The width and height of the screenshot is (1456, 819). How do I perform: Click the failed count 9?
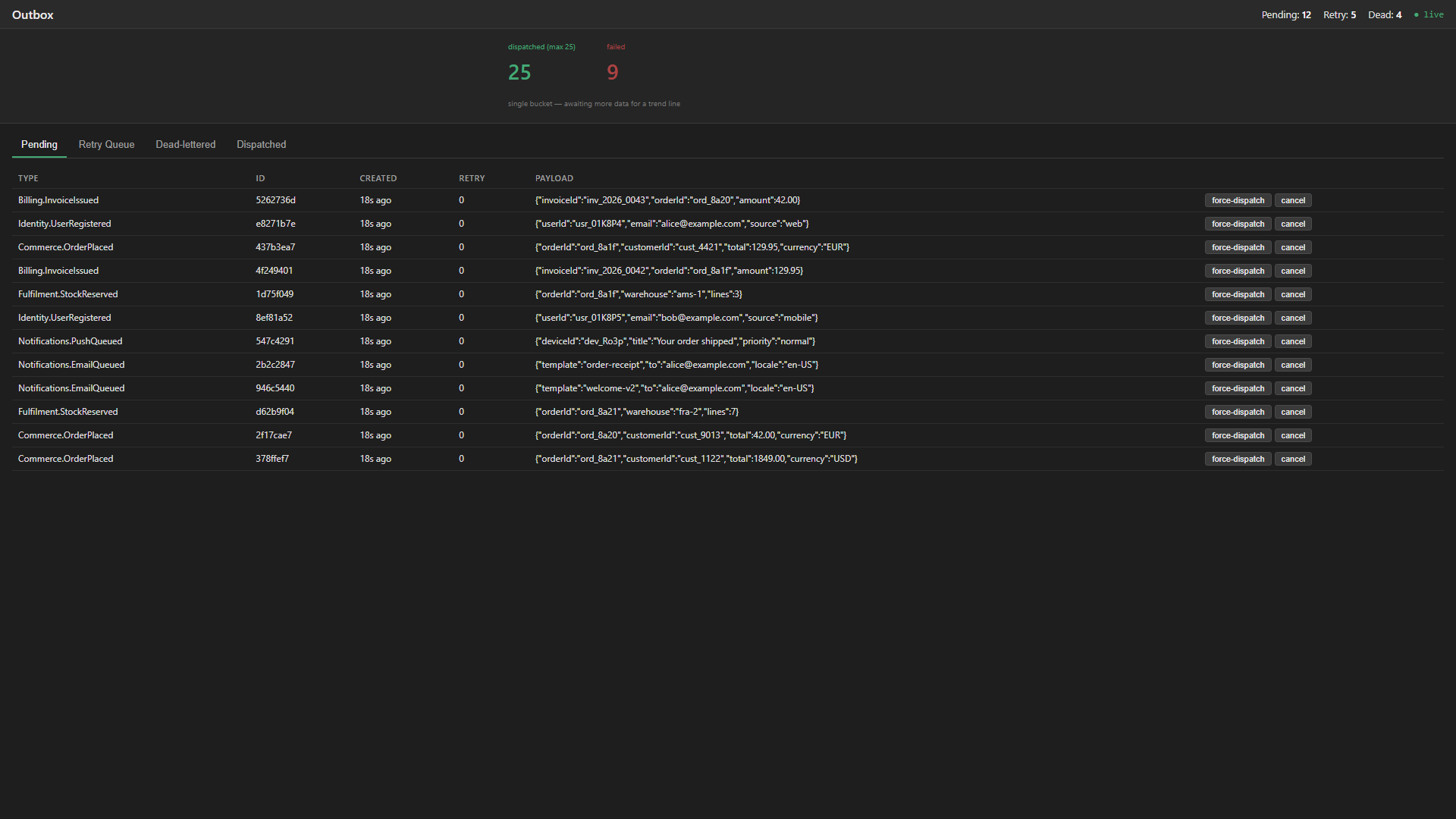tap(613, 72)
